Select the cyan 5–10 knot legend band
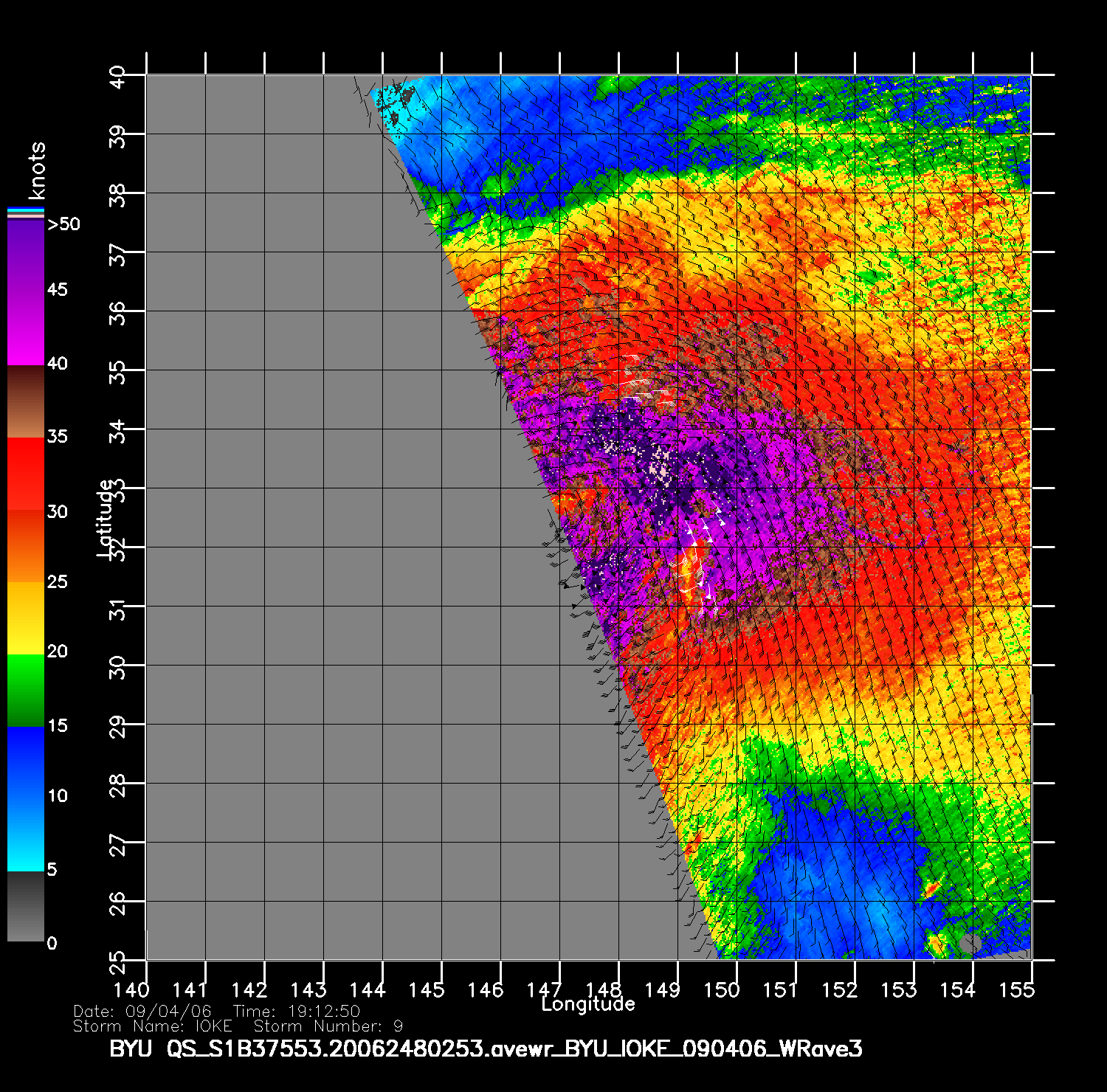Screen dimensions: 1107x1092 coord(26,834)
